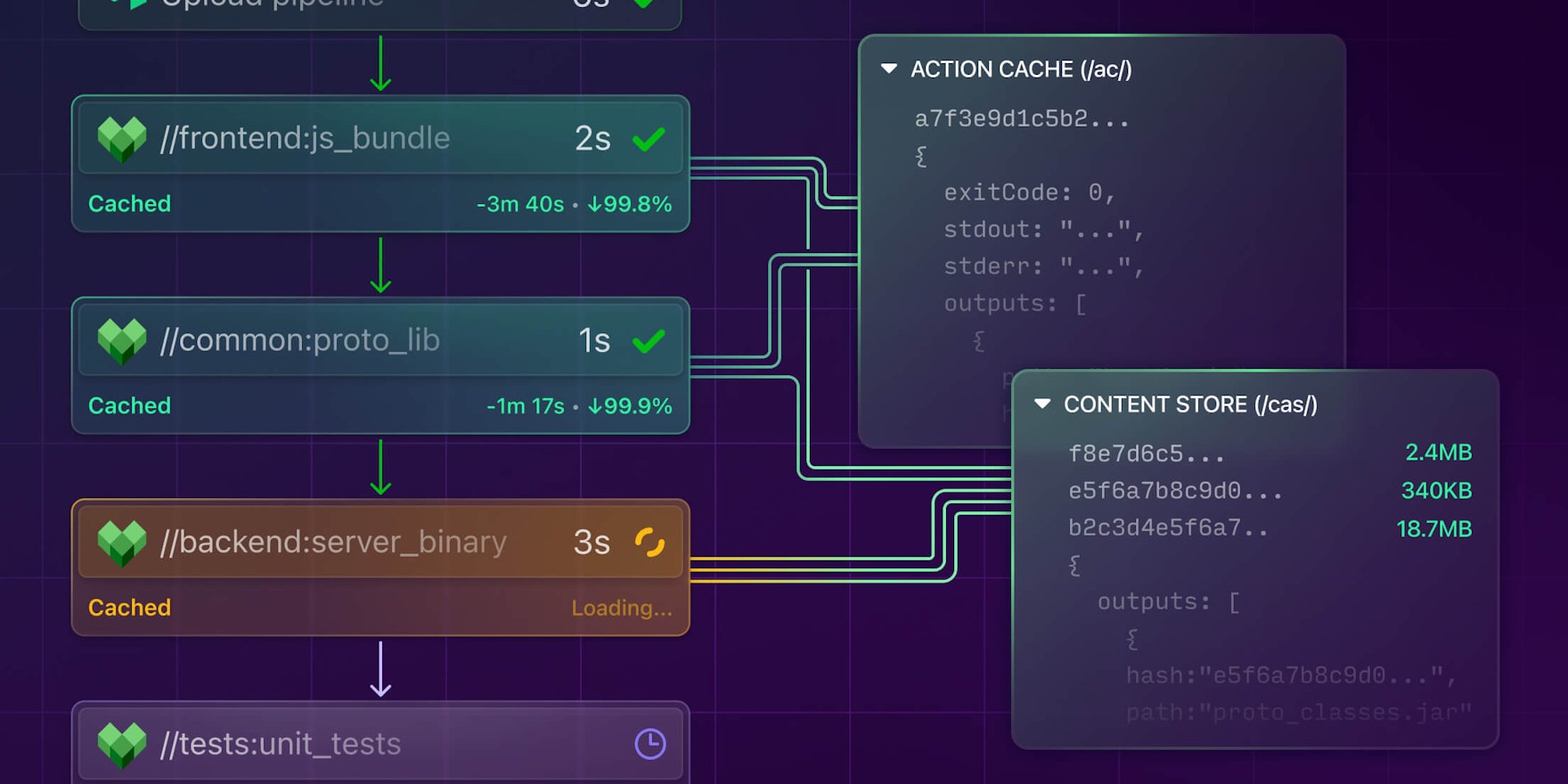Click the action cache hash a7f3e9d1c5b2...
The image size is (1568, 784).
pyautogui.click(x=1021, y=119)
